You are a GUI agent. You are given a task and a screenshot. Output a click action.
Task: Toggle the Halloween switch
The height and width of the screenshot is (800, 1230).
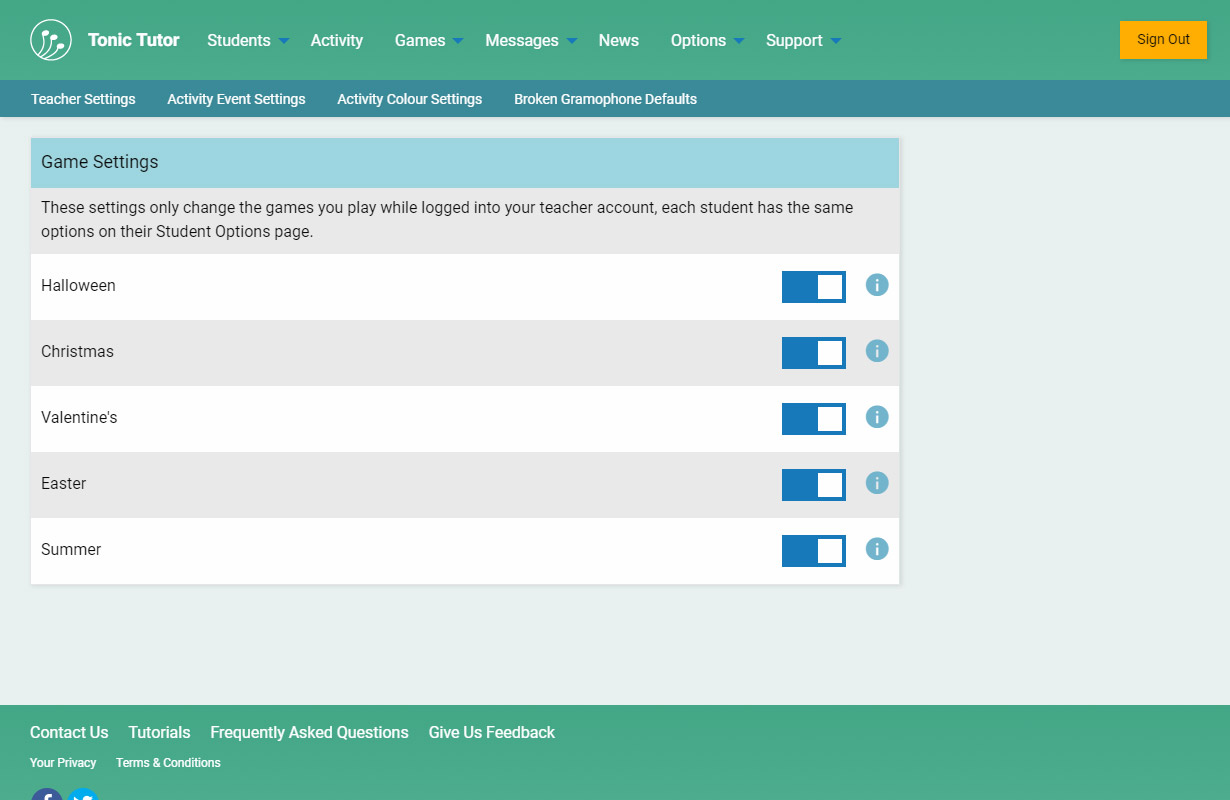(813, 286)
